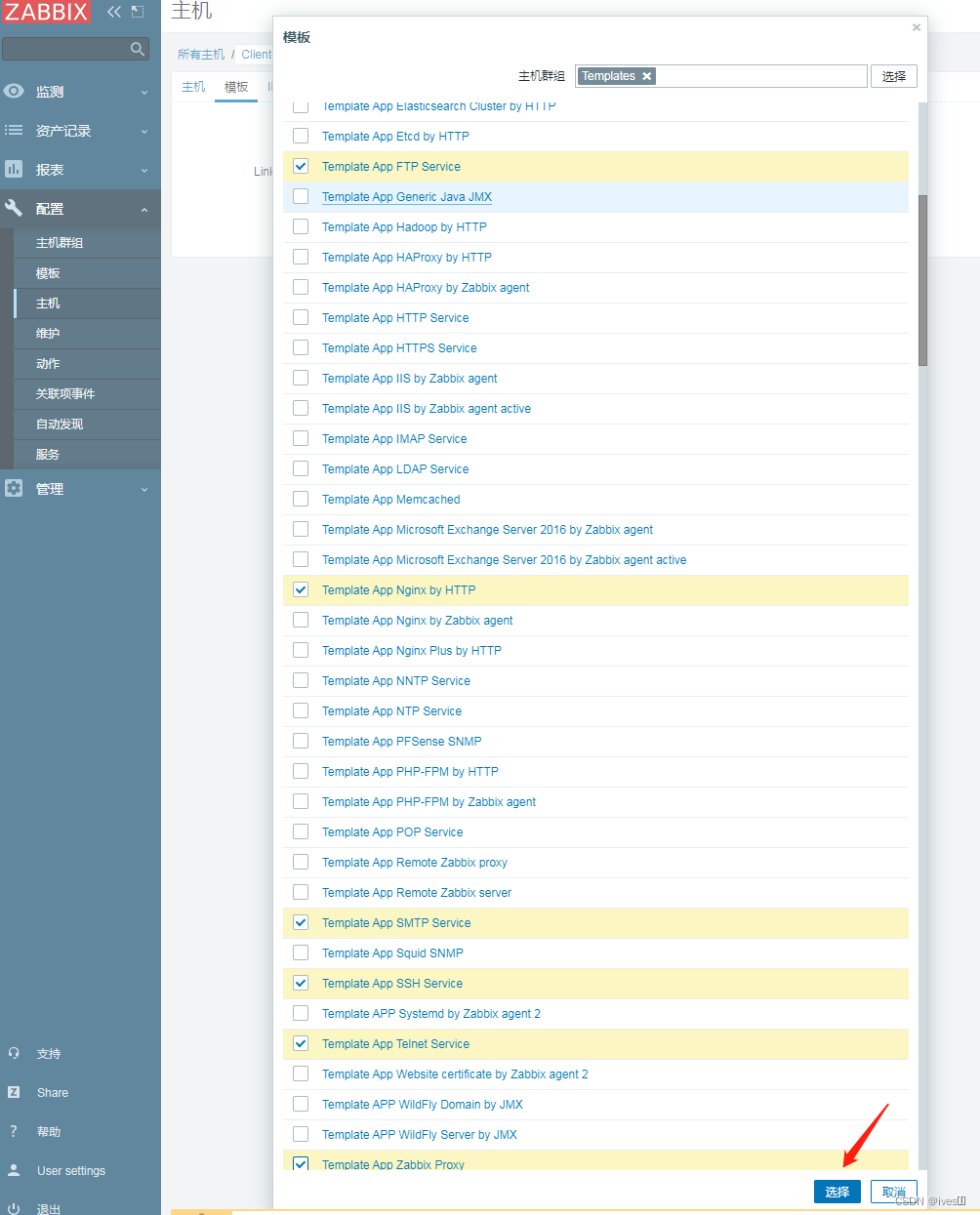Click the sidebar search magnifier icon
980x1215 pixels.
coord(138,49)
